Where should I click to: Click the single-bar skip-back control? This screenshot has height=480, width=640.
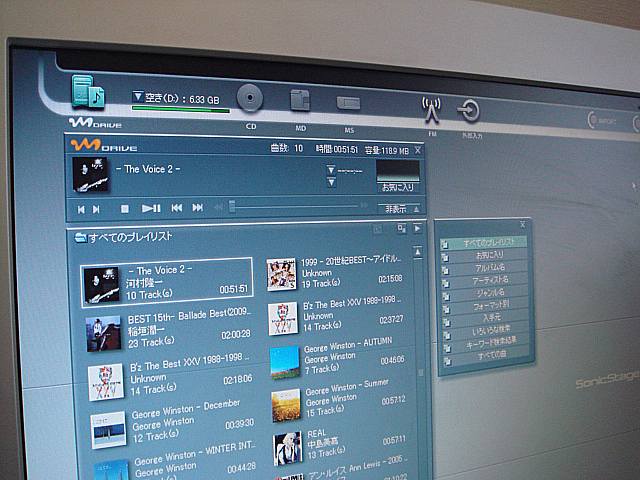tap(81, 209)
